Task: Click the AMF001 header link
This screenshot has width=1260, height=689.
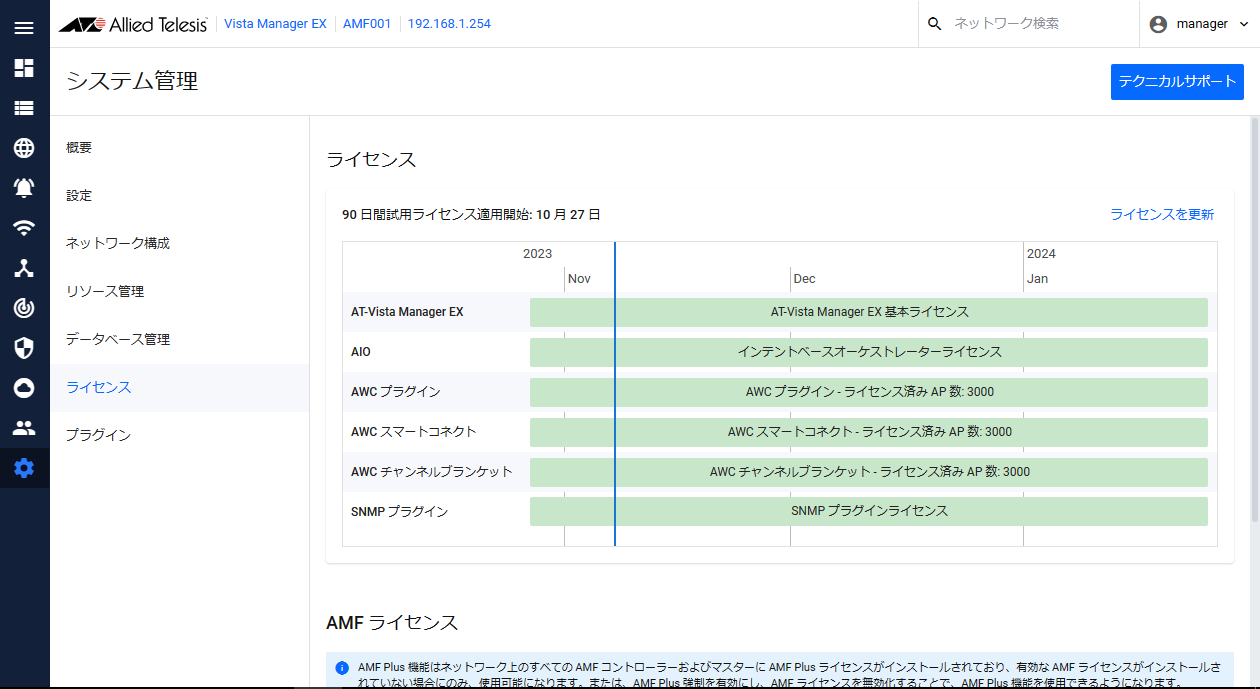Action: click(x=367, y=24)
